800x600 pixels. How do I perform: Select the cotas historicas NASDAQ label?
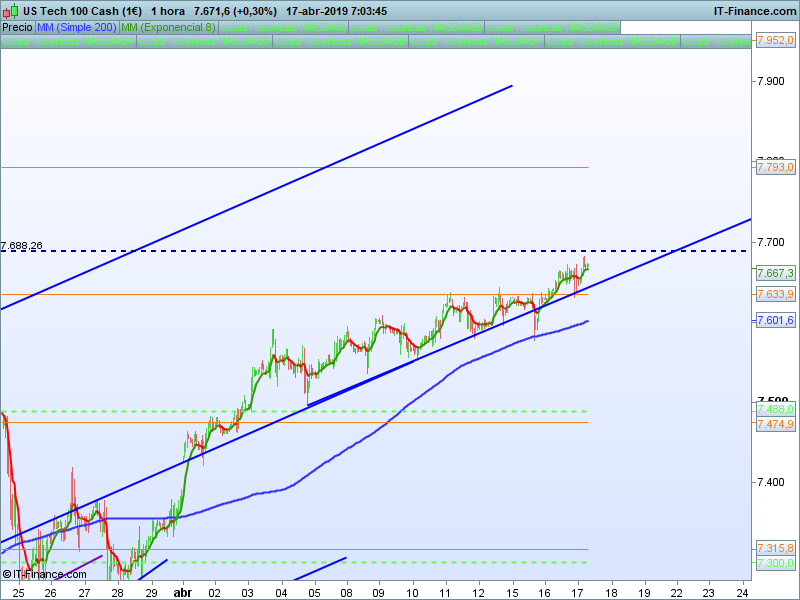283,27
